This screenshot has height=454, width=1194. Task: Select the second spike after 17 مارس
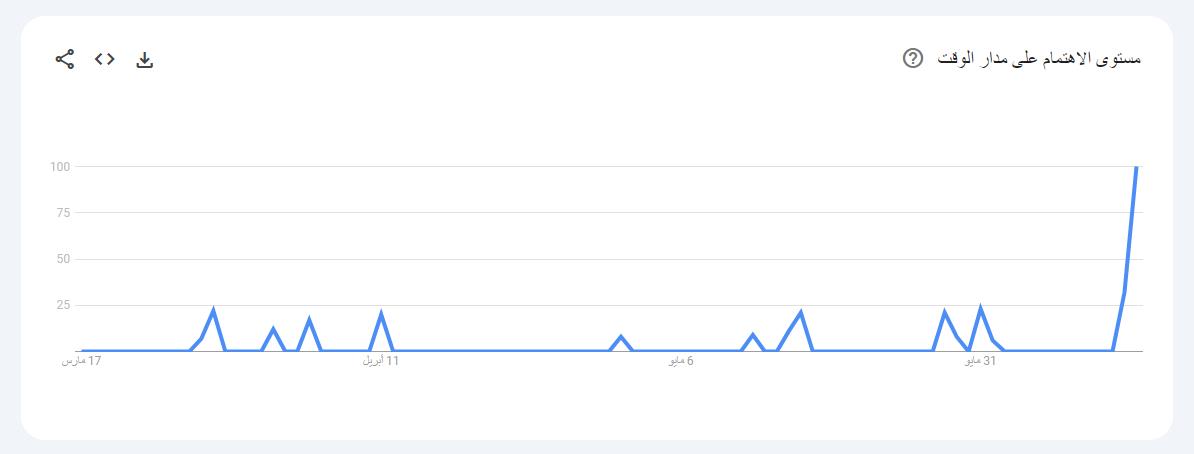coord(273,328)
